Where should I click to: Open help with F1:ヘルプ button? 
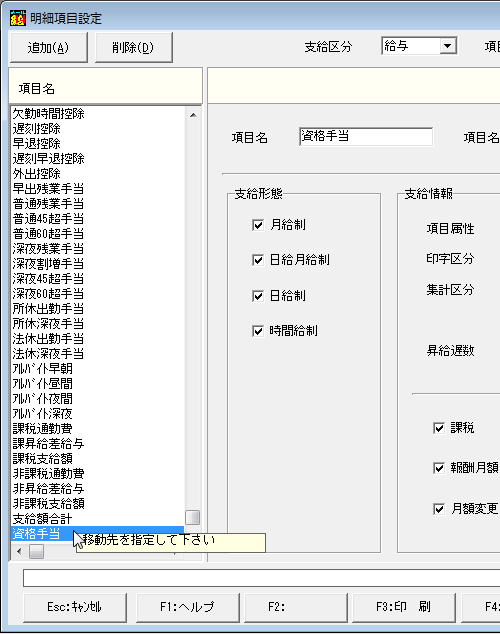pos(187,607)
